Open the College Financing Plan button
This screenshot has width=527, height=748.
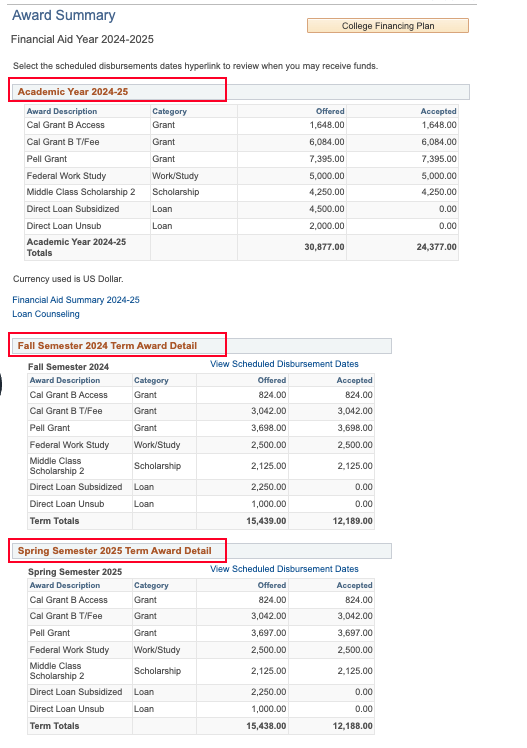(x=388, y=26)
